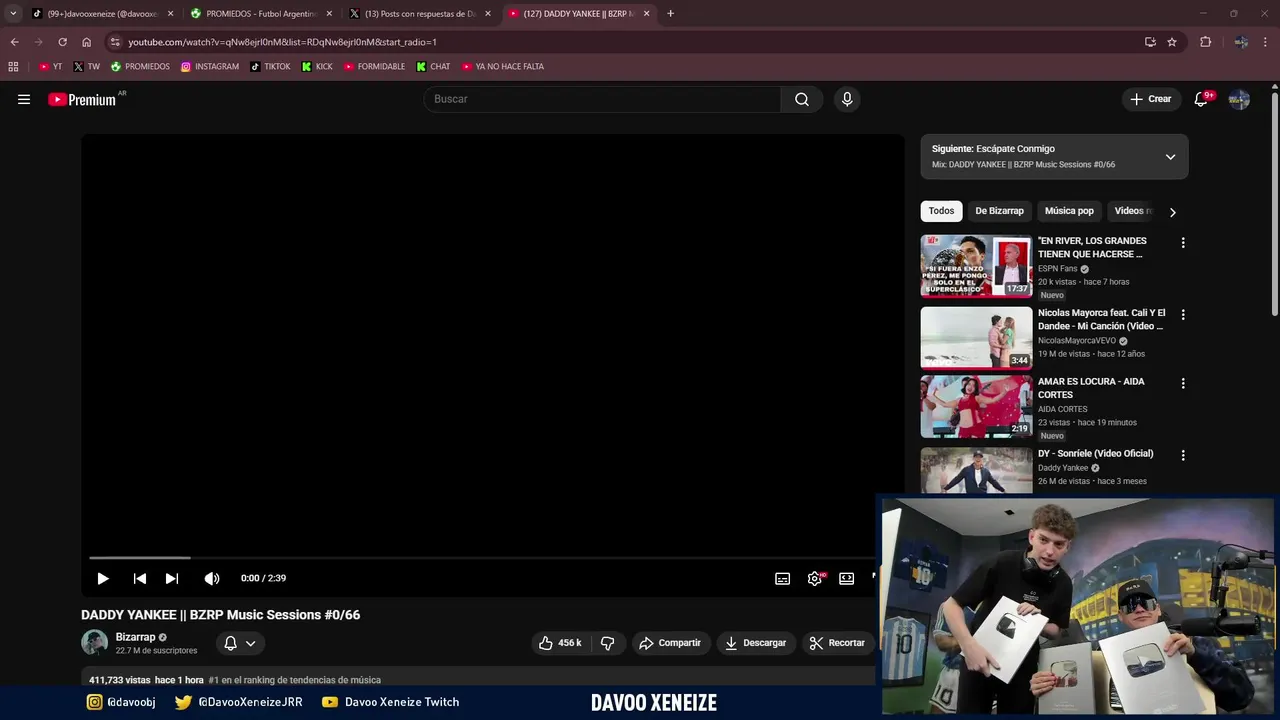Click the Compartir share button
The height and width of the screenshot is (720, 1280).
pyautogui.click(x=671, y=643)
